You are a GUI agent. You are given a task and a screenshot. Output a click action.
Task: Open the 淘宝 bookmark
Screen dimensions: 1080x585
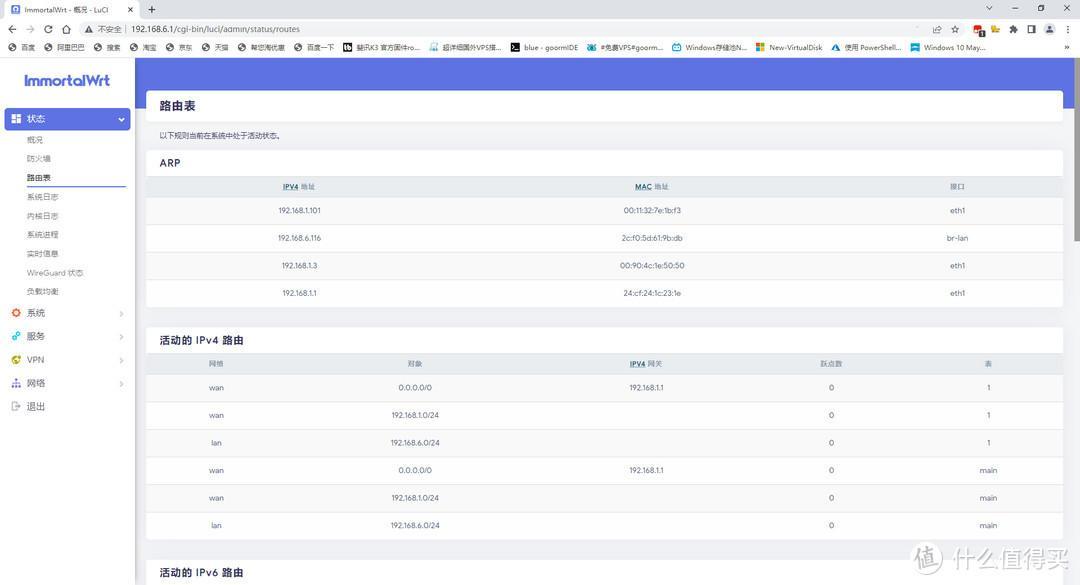(x=143, y=48)
